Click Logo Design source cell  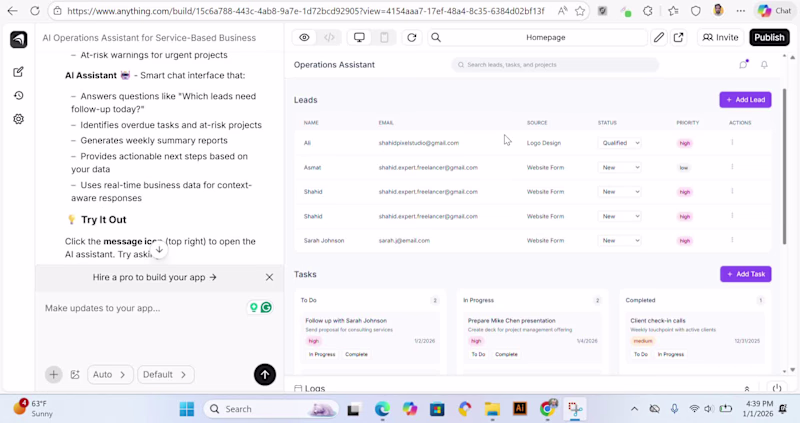click(543, 143)
